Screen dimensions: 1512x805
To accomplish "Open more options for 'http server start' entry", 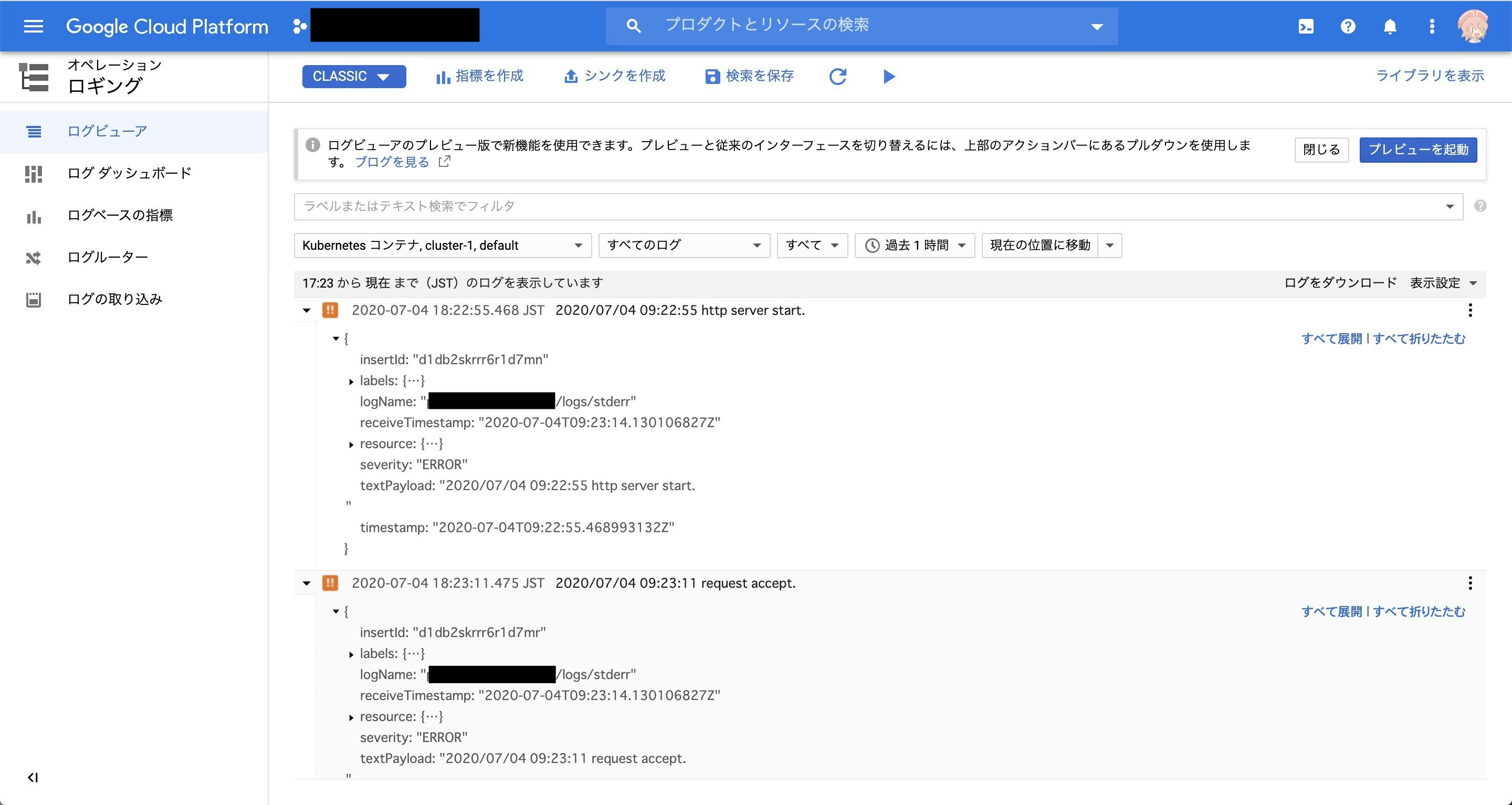I will (x=1471, y=310).
